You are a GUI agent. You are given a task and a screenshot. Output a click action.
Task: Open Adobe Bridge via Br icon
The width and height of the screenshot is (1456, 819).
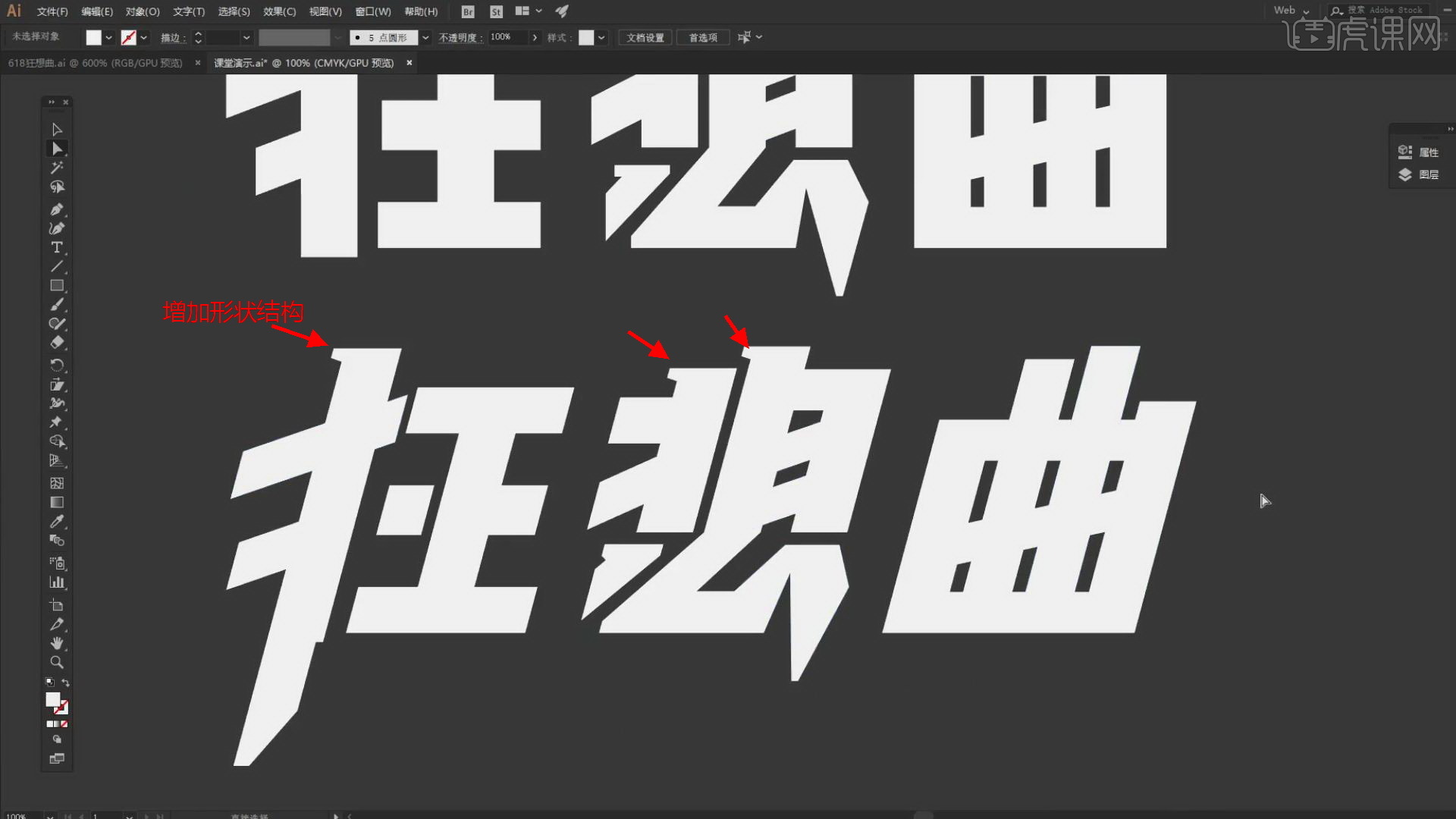click(x=468, y=11)
